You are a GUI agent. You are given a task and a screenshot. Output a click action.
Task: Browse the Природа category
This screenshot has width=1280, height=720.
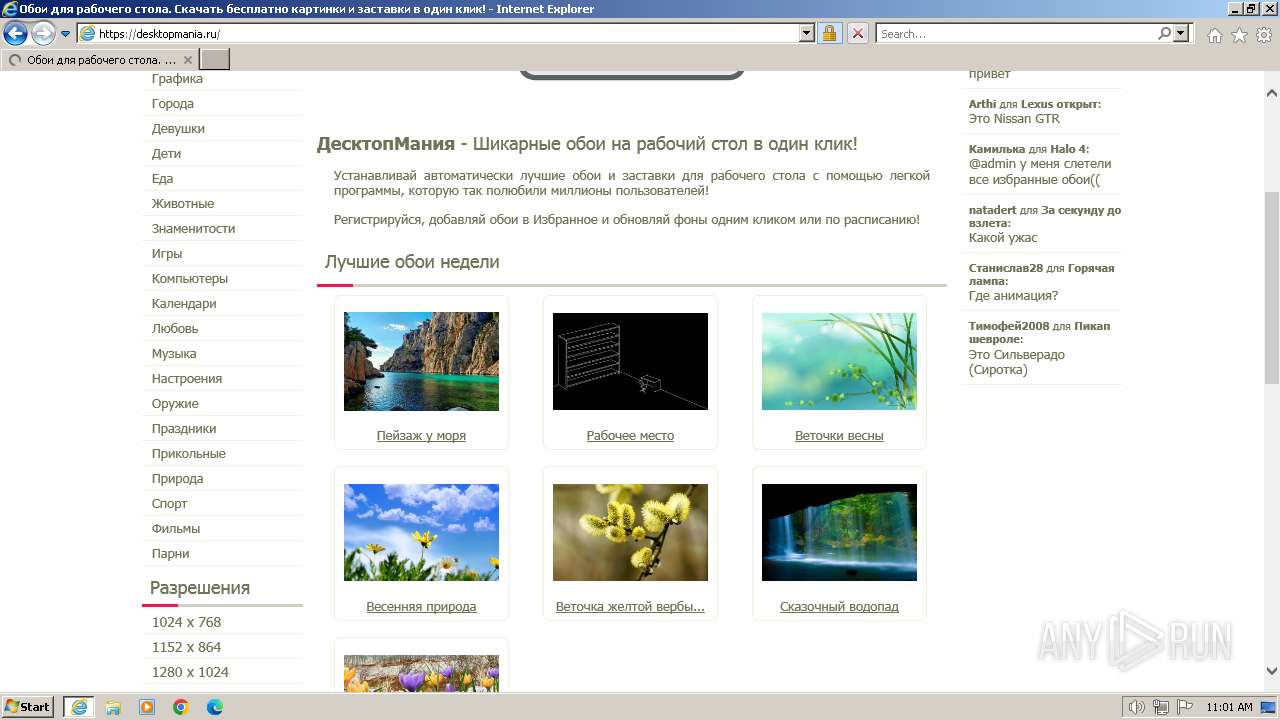(x=177, y=479)
